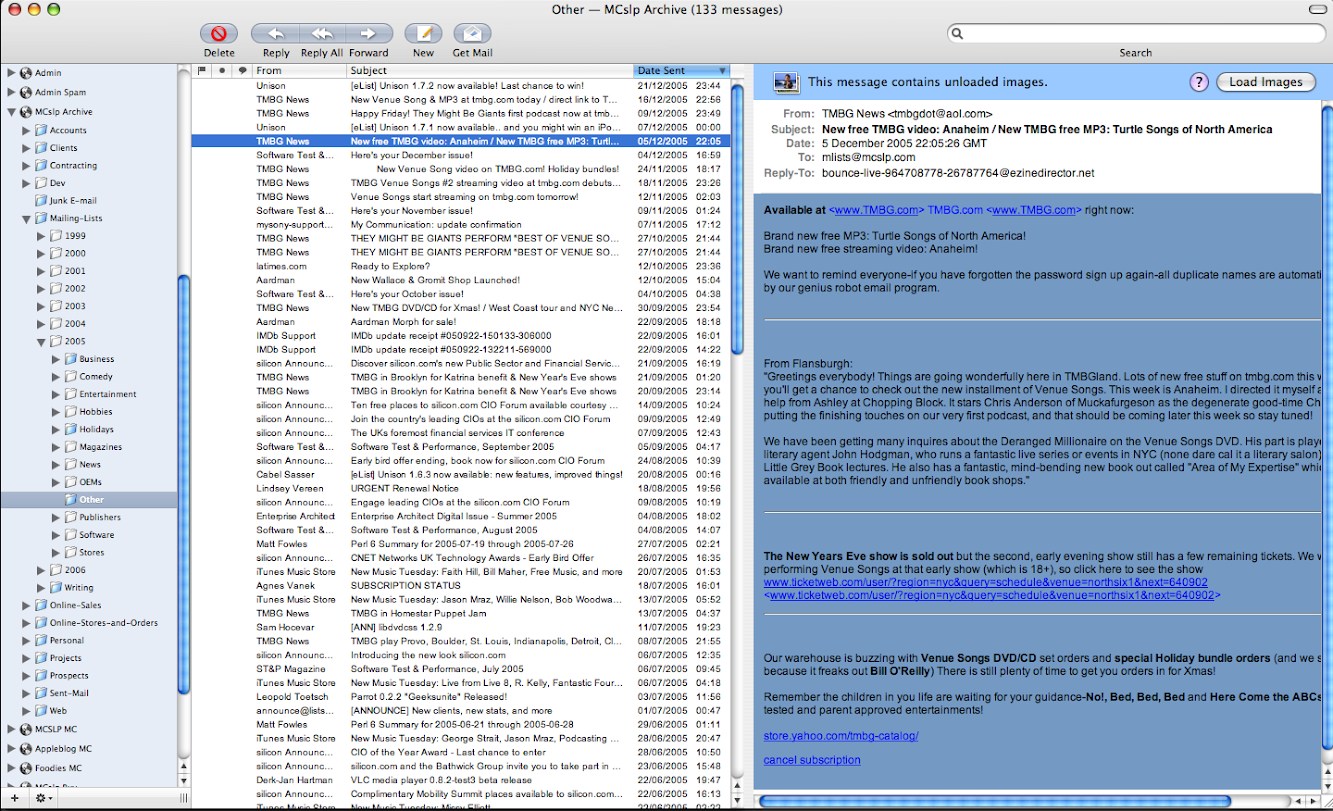This screenshot has height=811, width=1333.
Task: Toggle sort order on Date Sent column
Action: tap(682, 71)
